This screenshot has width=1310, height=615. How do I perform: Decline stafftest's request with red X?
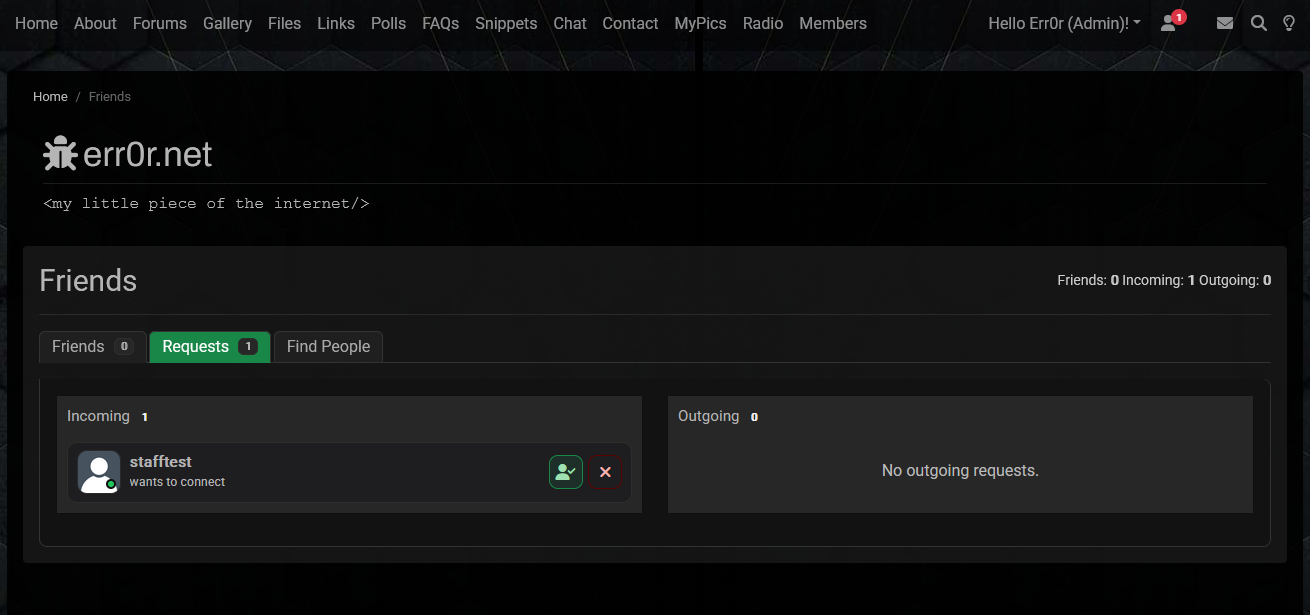pos(605,472)
